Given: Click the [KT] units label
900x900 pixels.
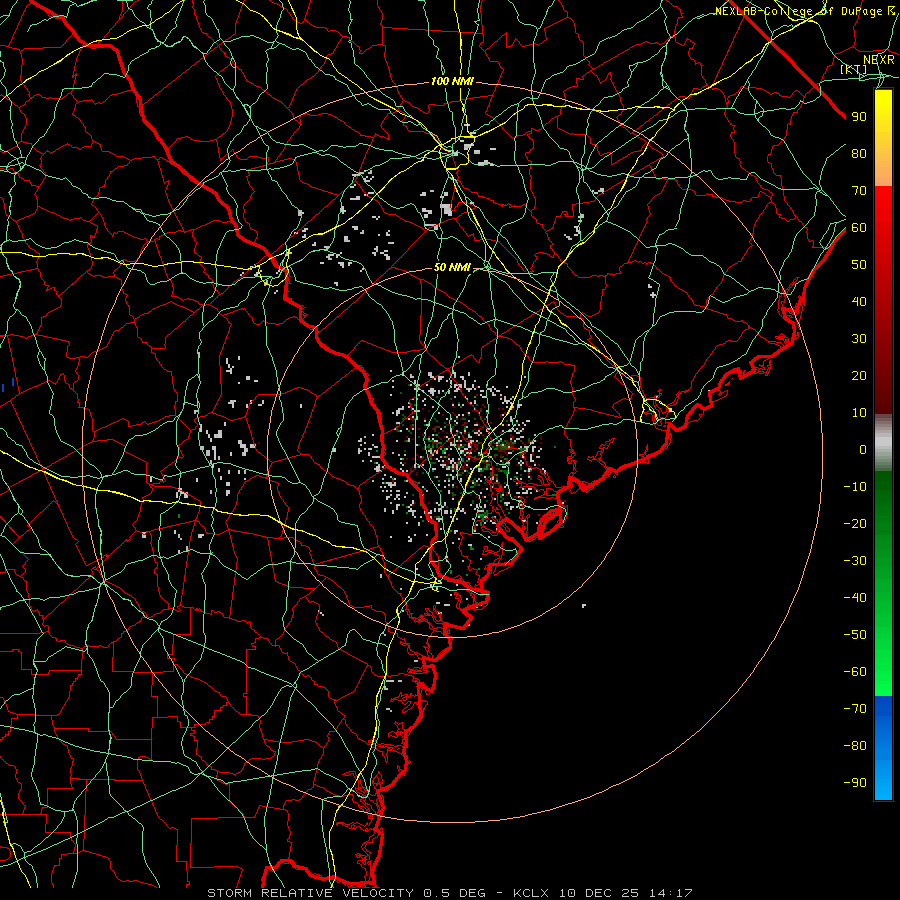Looking at the screenshot, I should point(854,69).
